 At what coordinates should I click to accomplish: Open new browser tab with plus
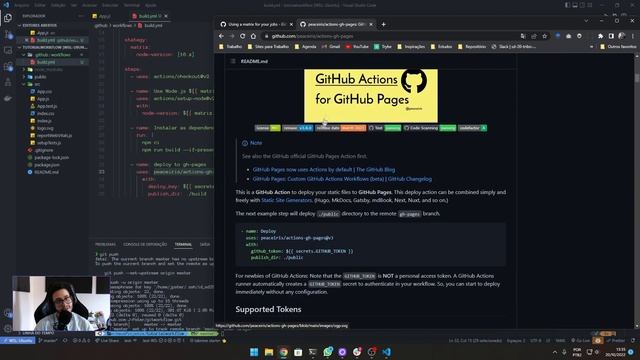pyautogui.click(x=383, y=24)
